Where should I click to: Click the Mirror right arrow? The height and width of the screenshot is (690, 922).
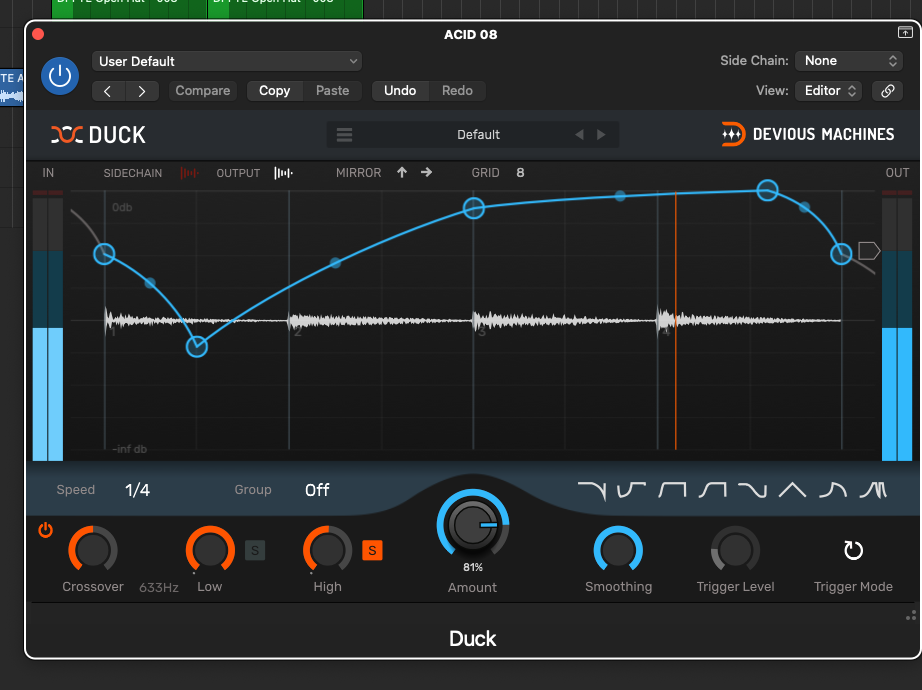tap(426, 172)
